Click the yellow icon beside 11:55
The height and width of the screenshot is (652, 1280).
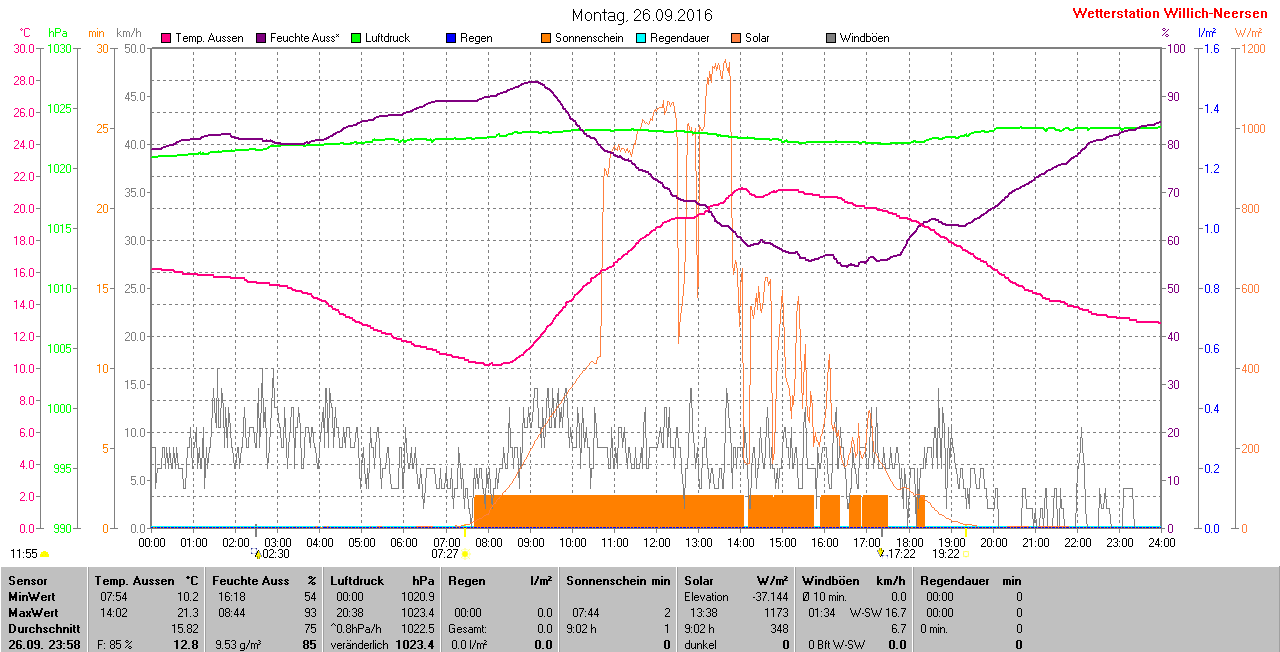click(x=45, y=553)
